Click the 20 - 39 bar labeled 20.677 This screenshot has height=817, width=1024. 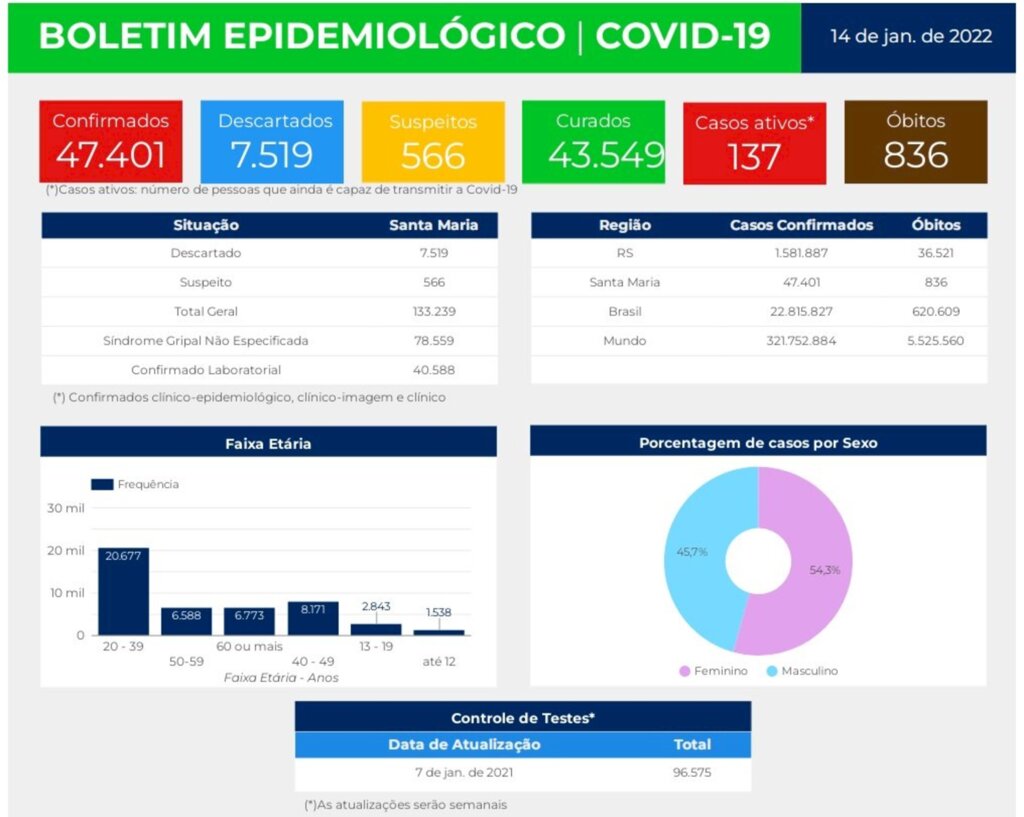tap(123, 592)
